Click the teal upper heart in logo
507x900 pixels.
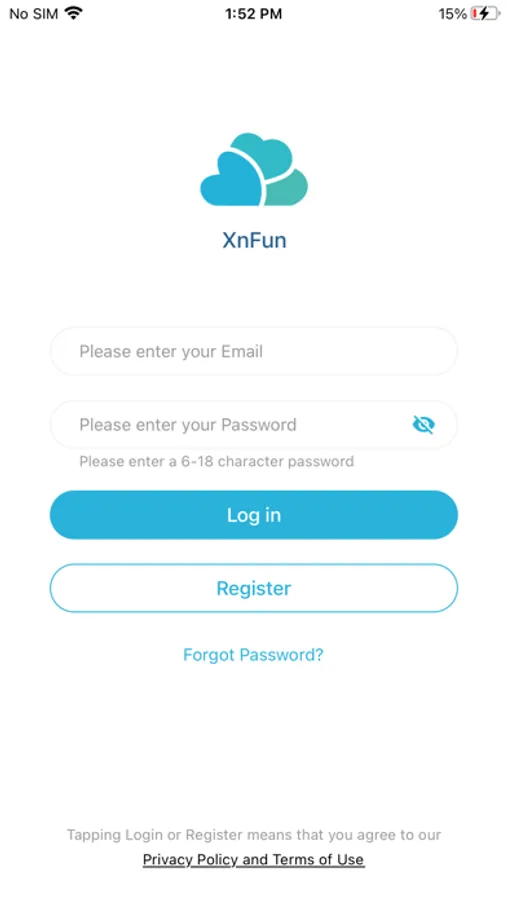click(265, 154)
